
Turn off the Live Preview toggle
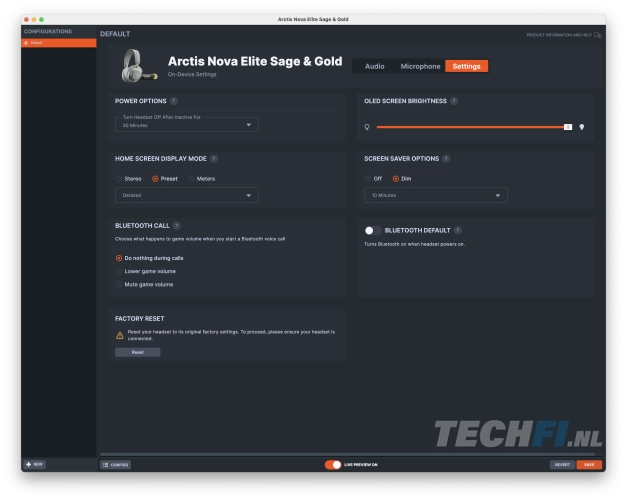[x=333, y=465]
